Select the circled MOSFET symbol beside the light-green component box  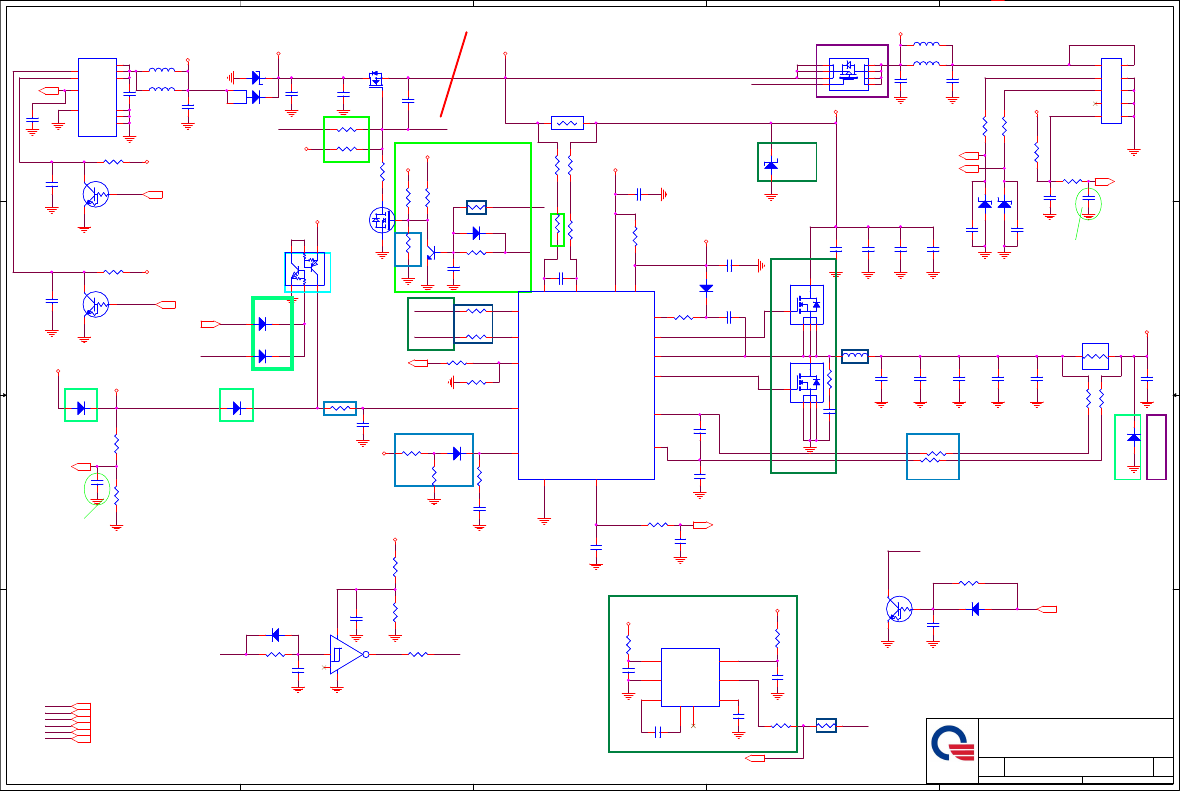(382, 221)
